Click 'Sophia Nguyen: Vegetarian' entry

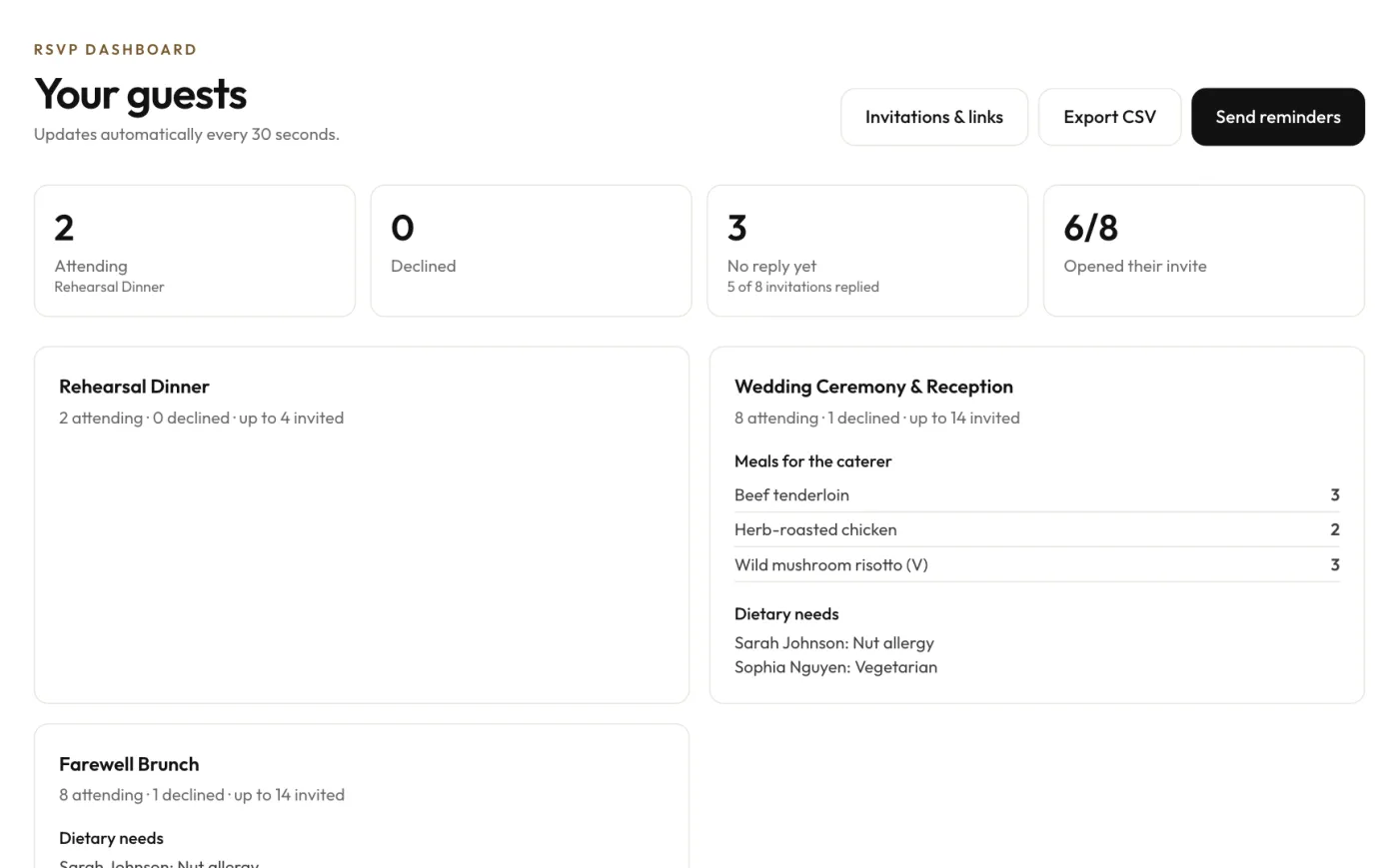[835, 667]
